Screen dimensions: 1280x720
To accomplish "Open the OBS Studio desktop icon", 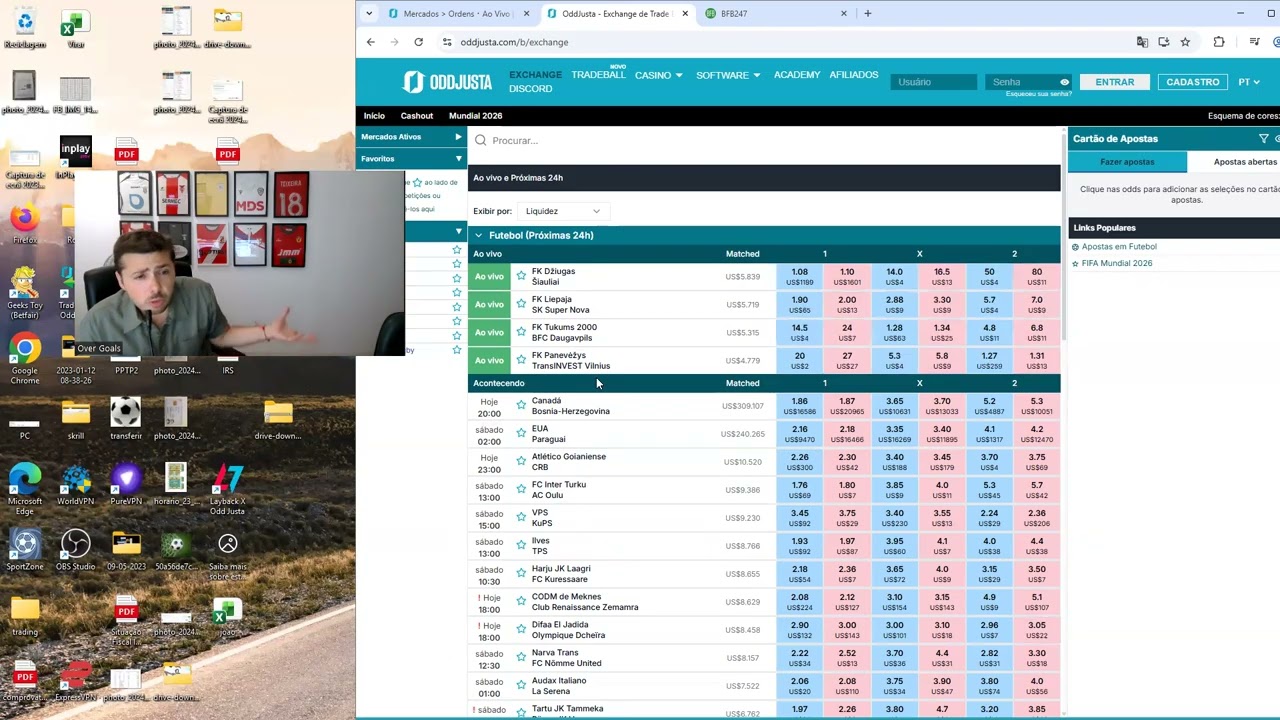I will tap(76, 549).
